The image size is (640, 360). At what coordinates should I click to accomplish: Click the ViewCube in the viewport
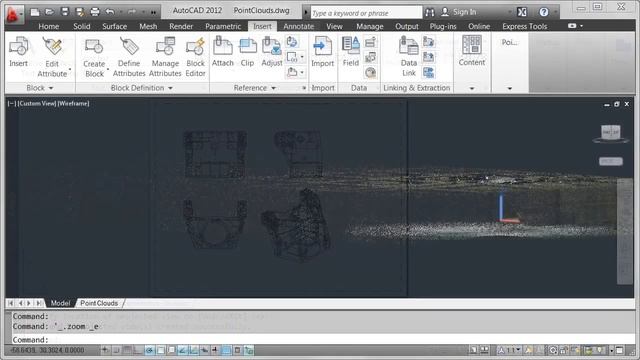pos(611,133)
